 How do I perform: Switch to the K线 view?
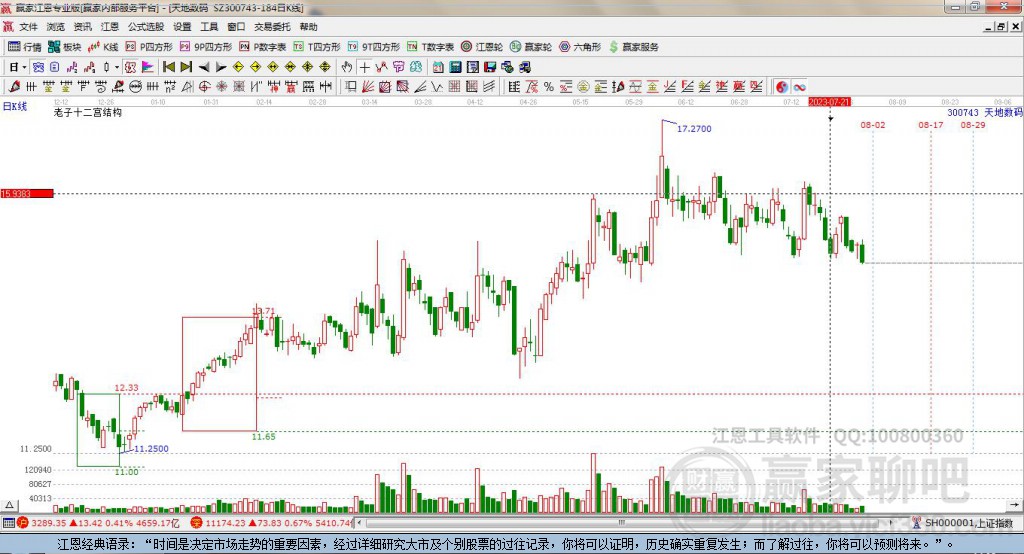coord(103,47)
